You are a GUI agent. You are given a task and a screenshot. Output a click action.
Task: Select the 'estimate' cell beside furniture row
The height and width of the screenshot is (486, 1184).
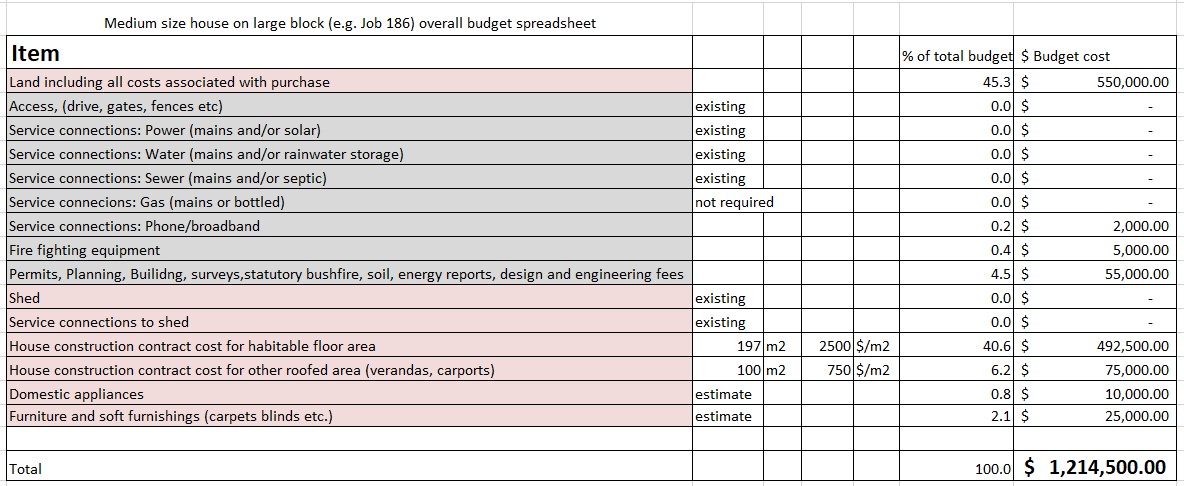(x=727, y=416)
